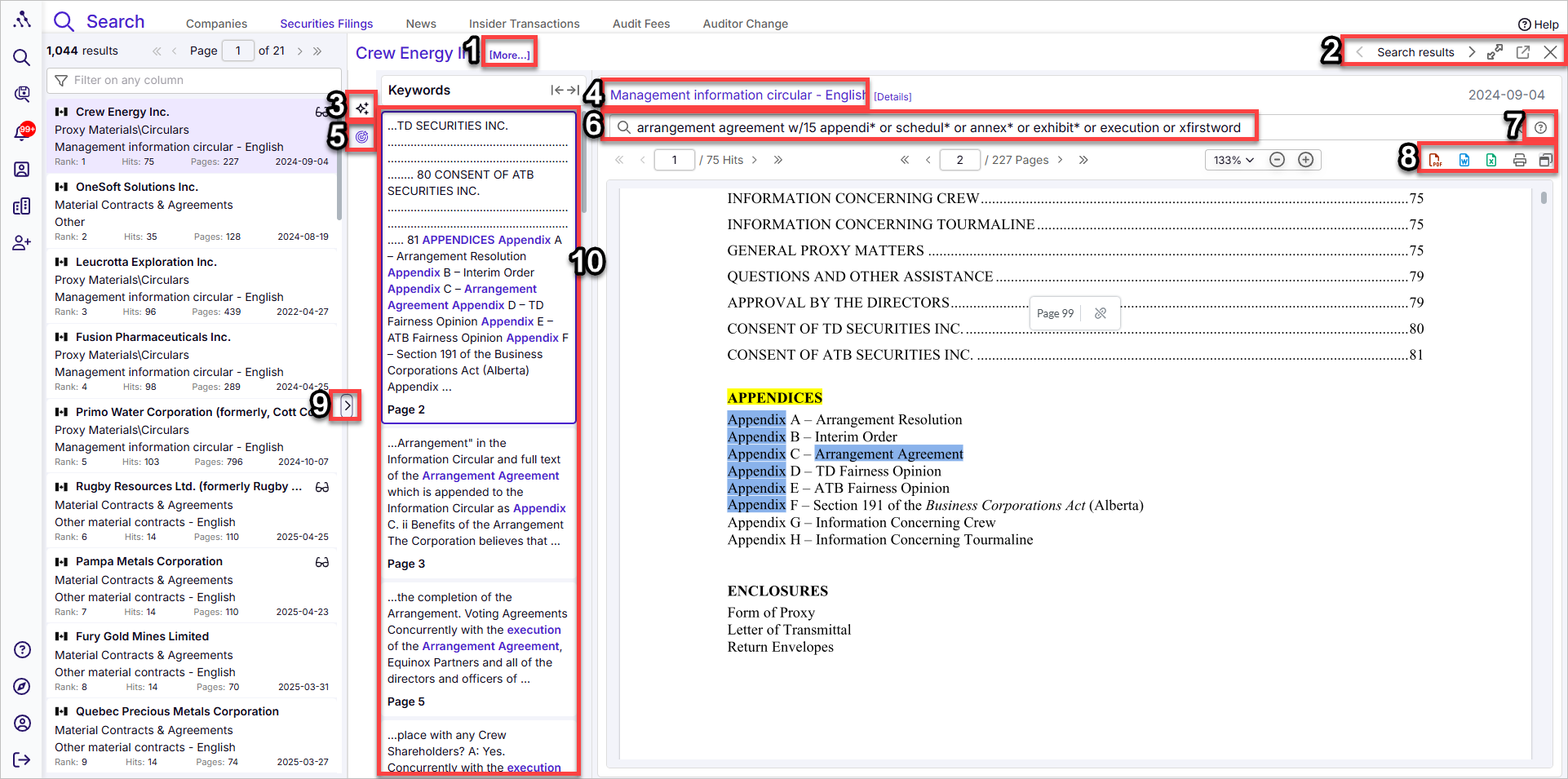Expand the Primo Water Corporation chevron
Screen dimensions: 1568x779
click(348, 405)
